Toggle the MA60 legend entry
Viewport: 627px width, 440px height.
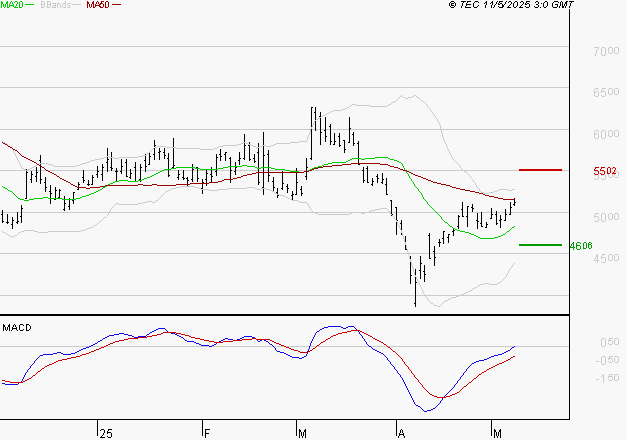pyautogui.click(x=97, y=6)
